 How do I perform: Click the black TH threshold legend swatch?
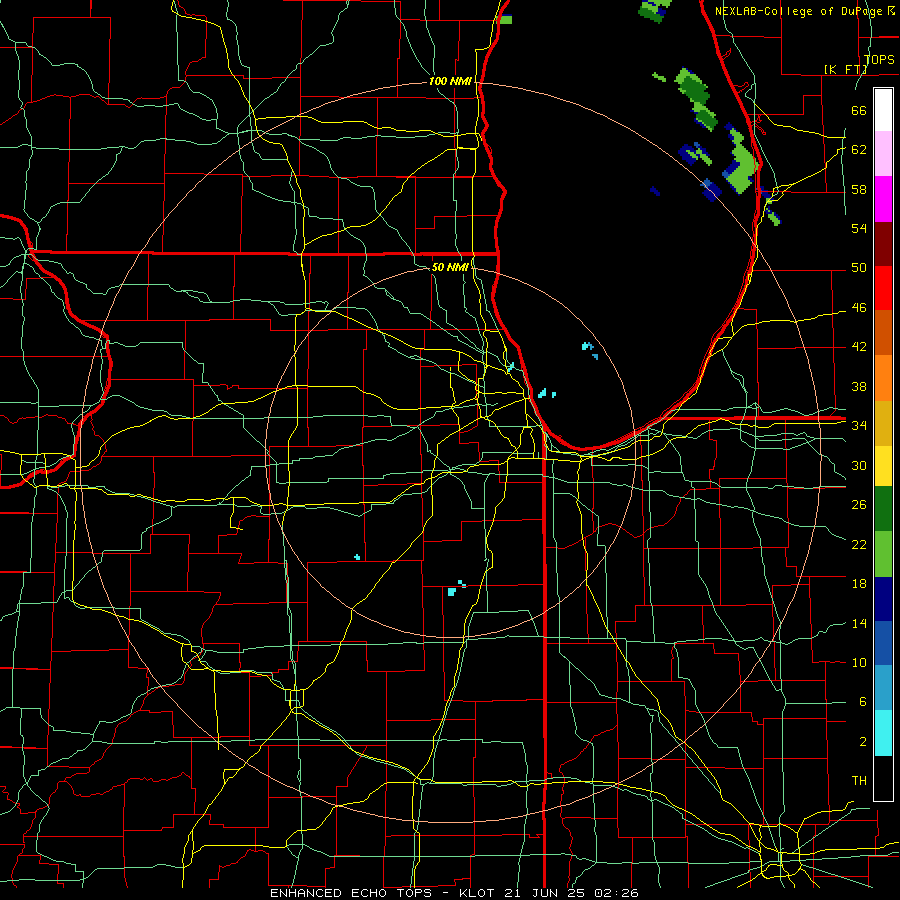(x=883, y=778)
